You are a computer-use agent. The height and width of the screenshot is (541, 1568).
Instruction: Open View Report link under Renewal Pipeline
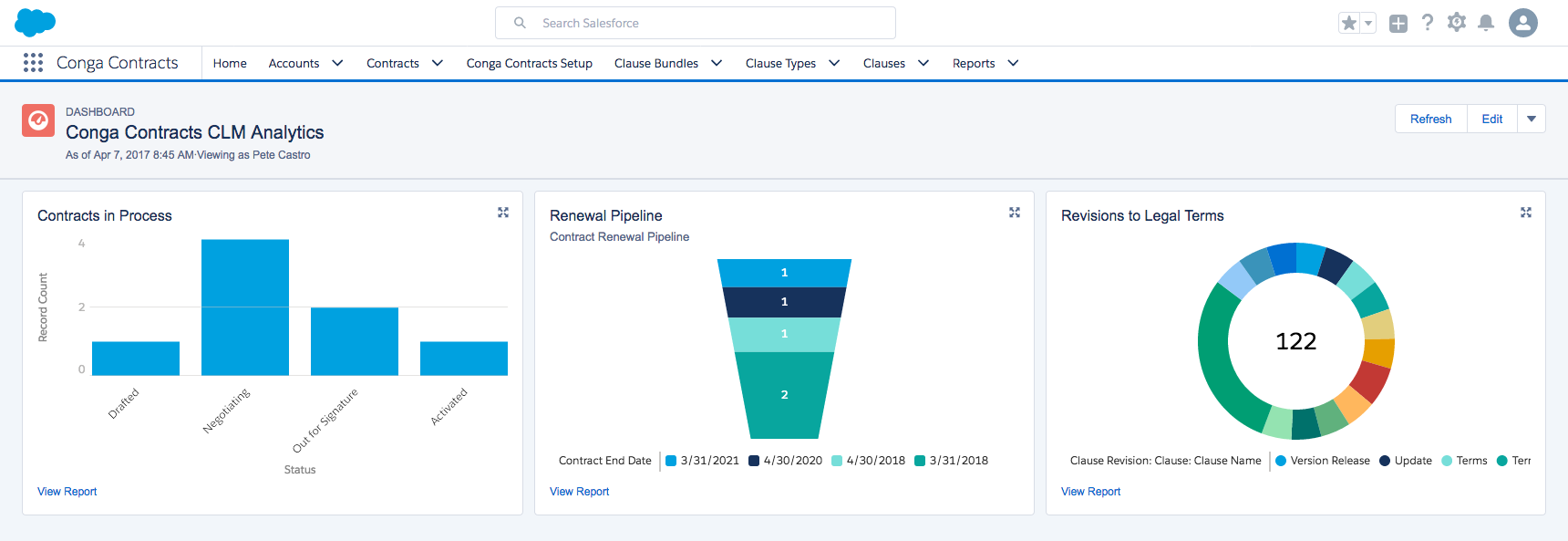pos(579,492)
